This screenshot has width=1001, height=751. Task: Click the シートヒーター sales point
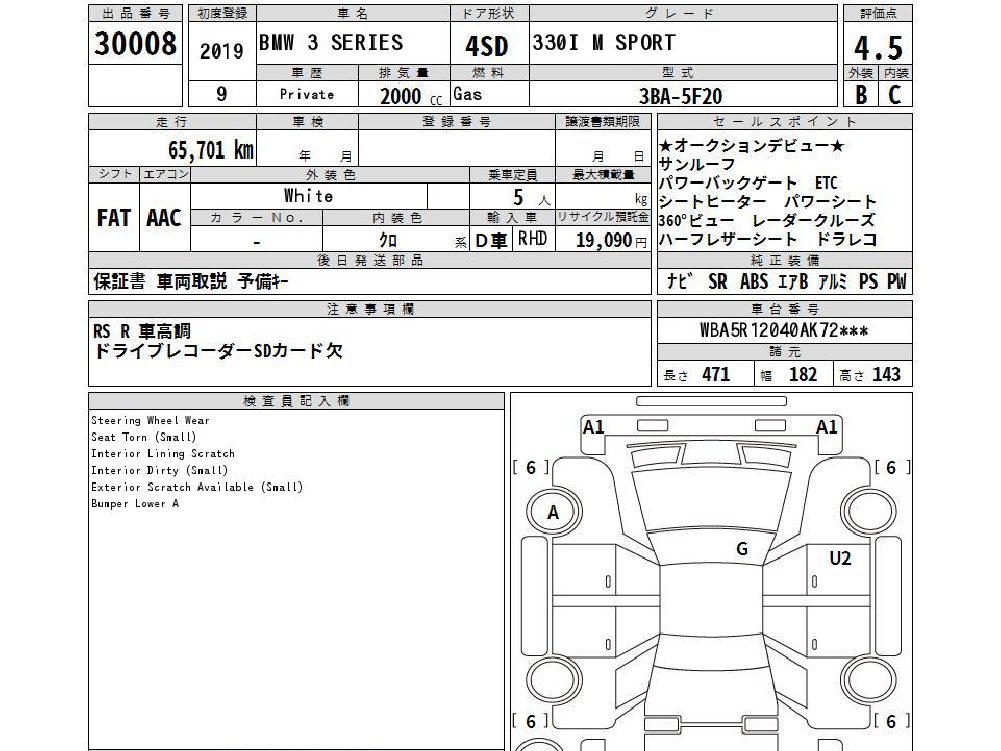(712, 202)
